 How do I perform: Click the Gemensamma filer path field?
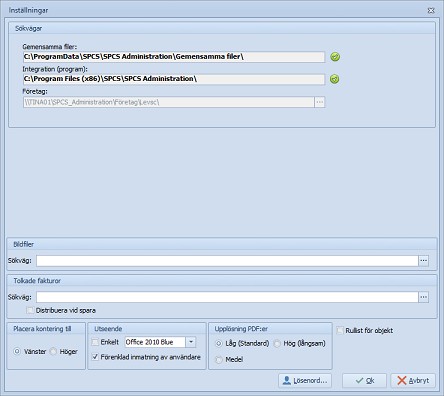click(174, 57)
